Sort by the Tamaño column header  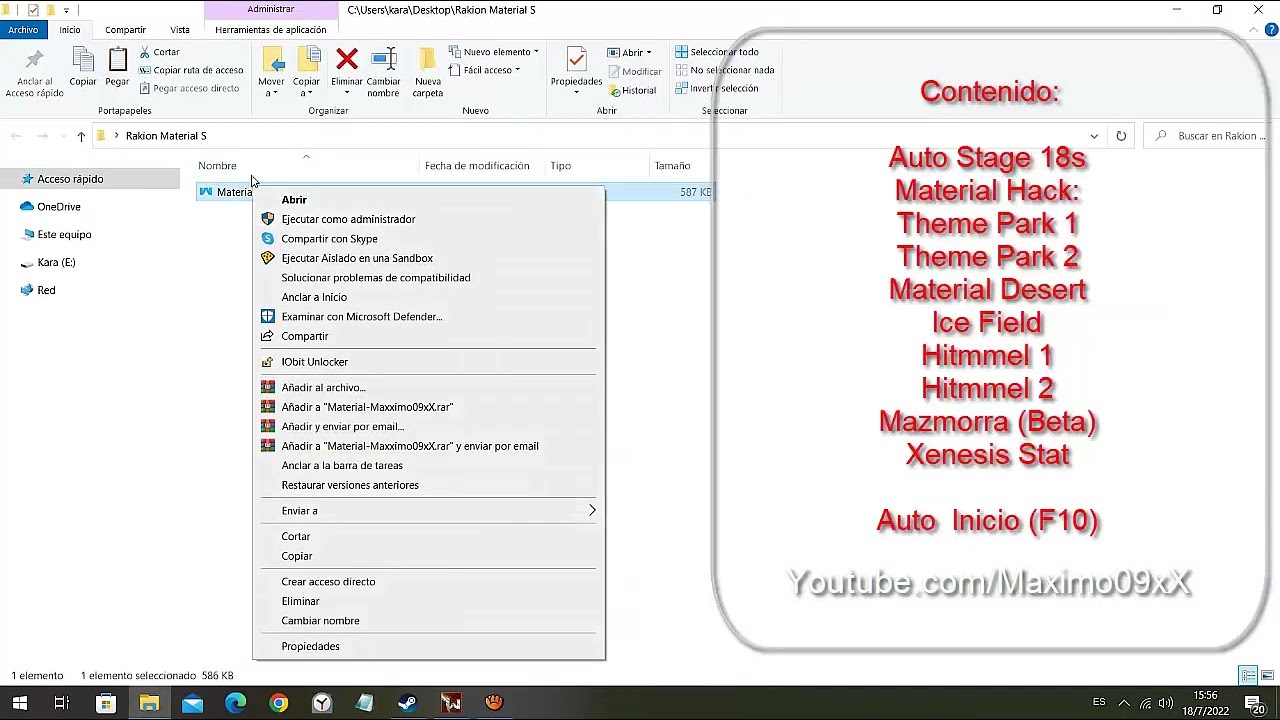[672, 166]
